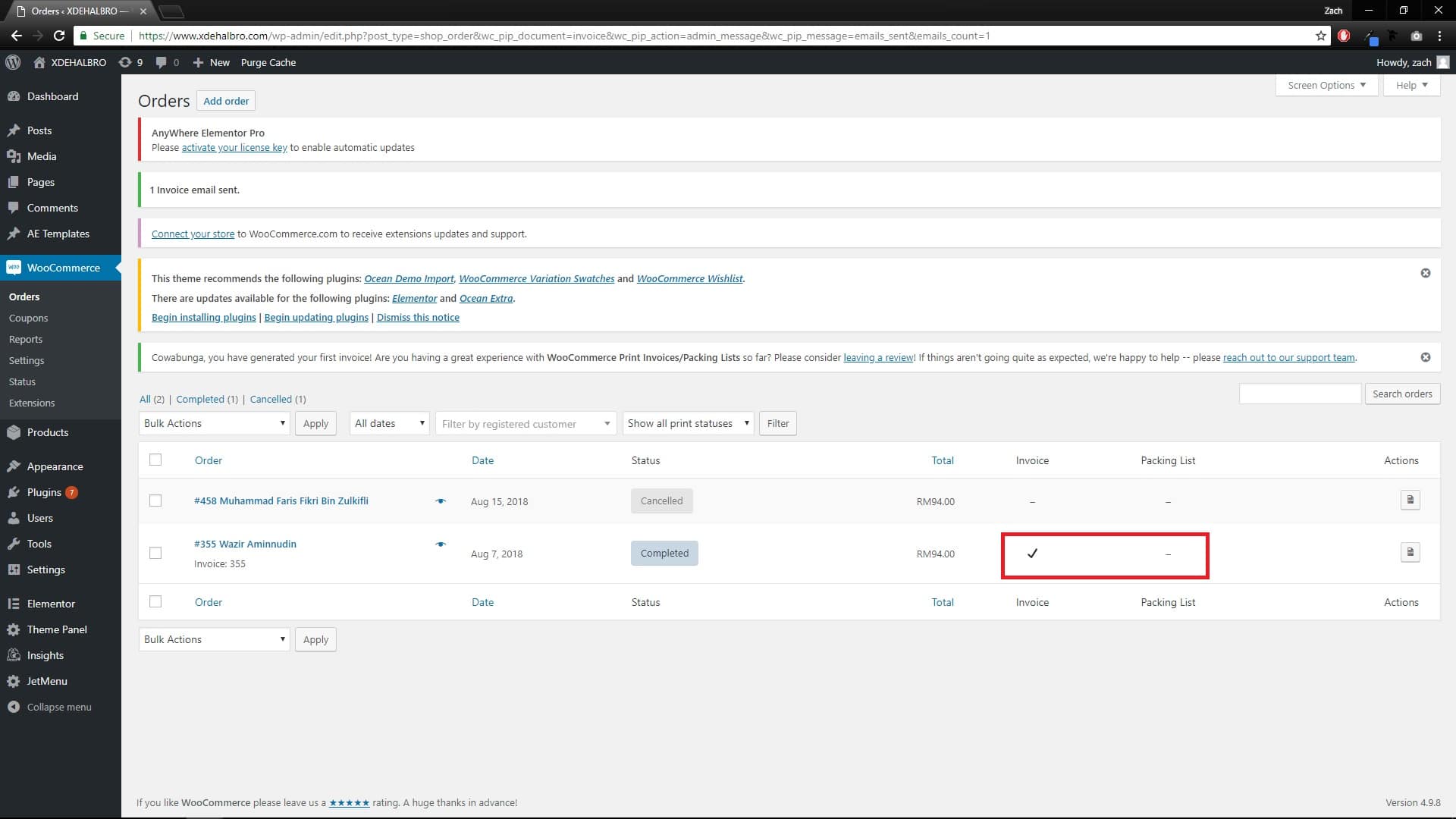Click document action icon for order #355
This screenshot has height=819, width=1456.
1410,553
